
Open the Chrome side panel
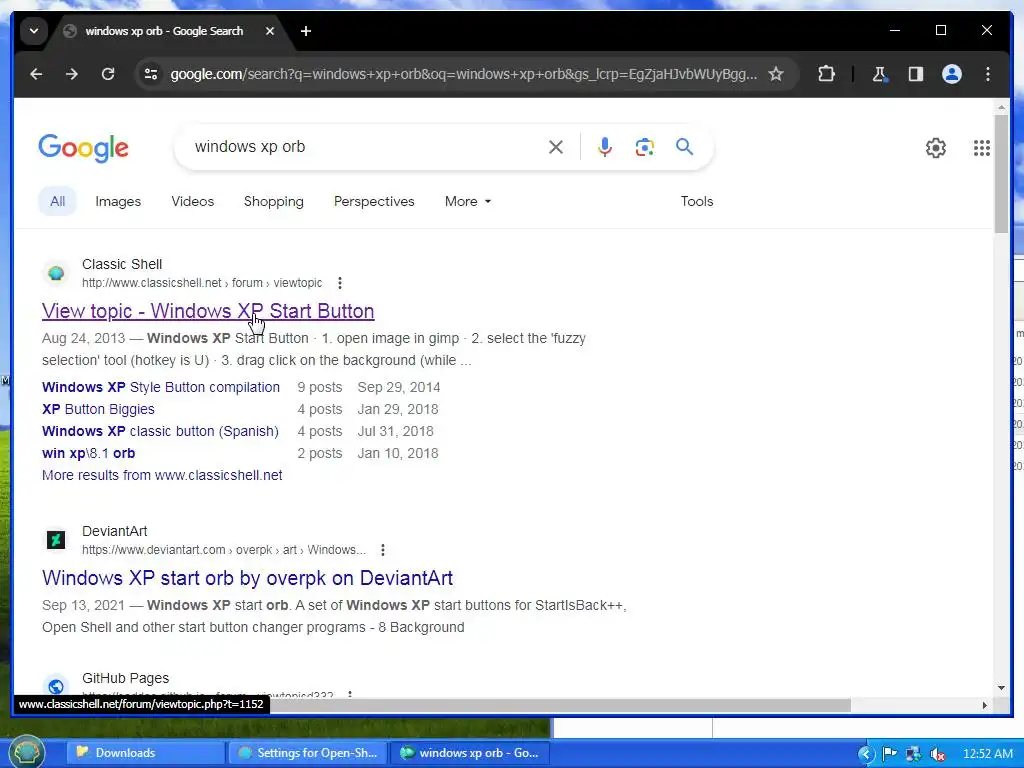(916, 74)
